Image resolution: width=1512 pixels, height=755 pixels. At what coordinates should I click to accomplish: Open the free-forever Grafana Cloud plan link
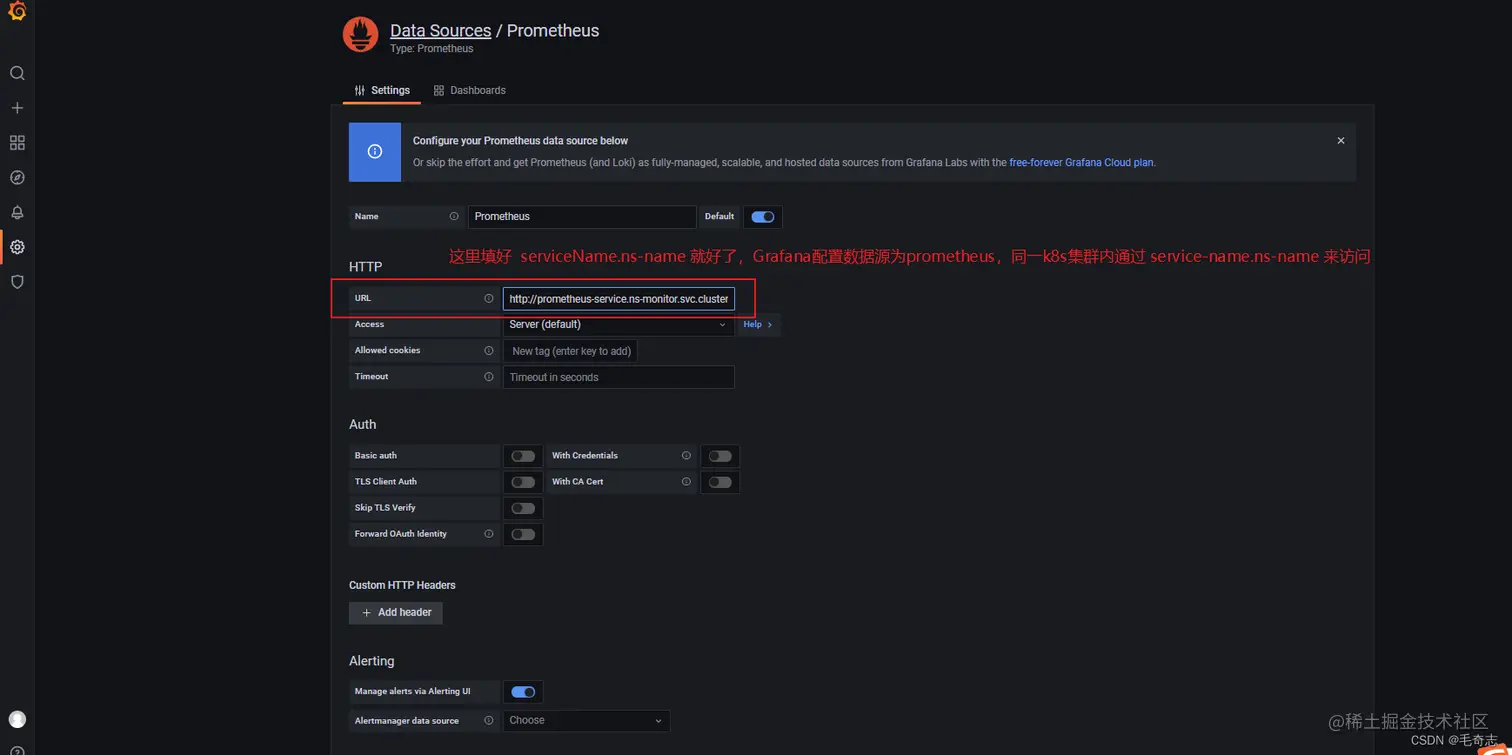pos(1081,162)
